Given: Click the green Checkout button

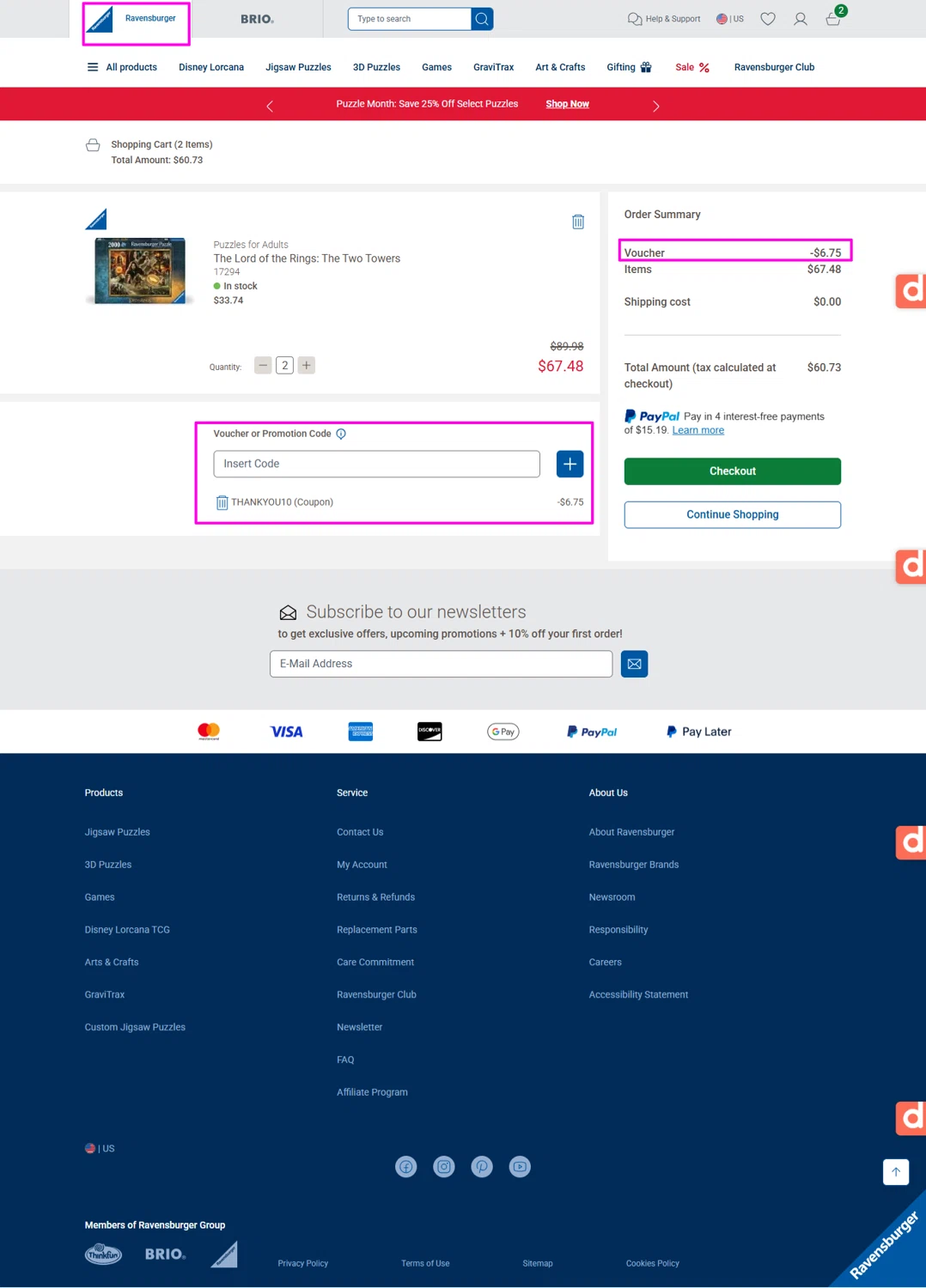Looking at the screenshot, I should click(x=732, y=471).
